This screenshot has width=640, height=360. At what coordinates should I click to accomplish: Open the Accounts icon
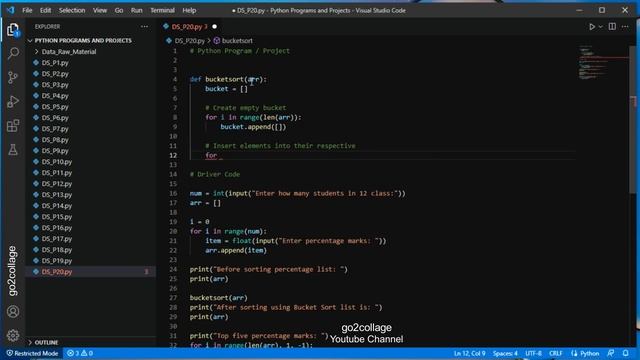[x=13, y=311]
